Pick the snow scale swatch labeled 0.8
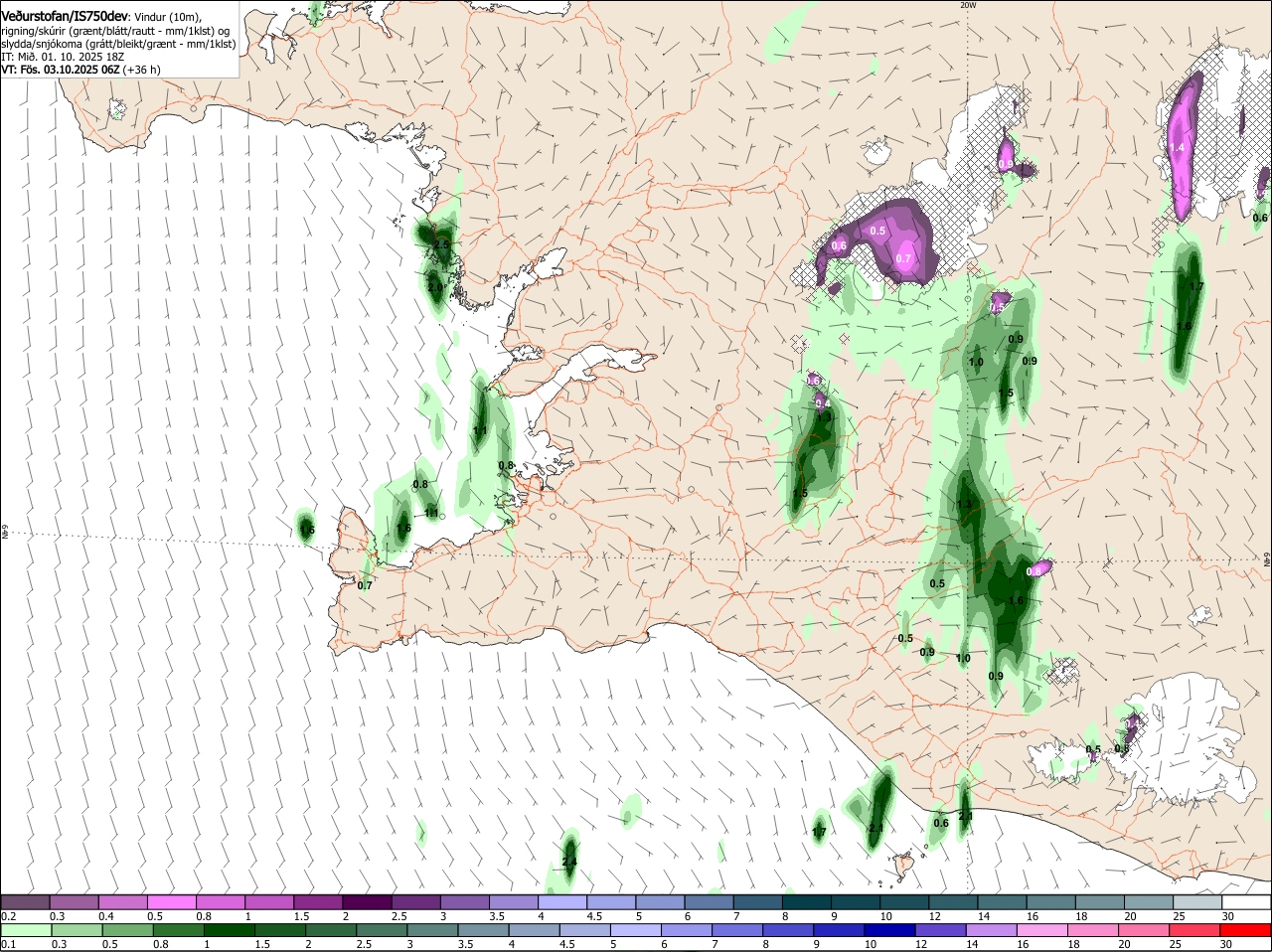This screenshot has width=1272, height=952. (x=221, y=901)
